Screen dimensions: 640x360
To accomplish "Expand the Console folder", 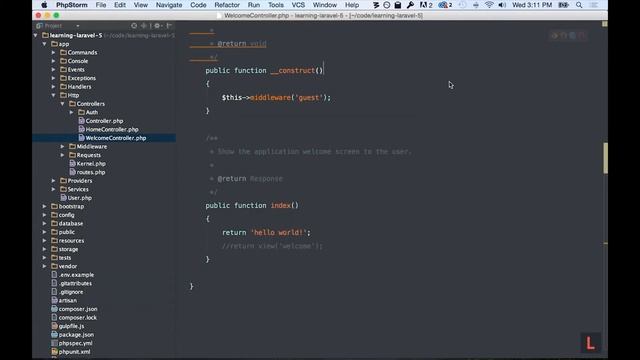I will click(53, 61).
